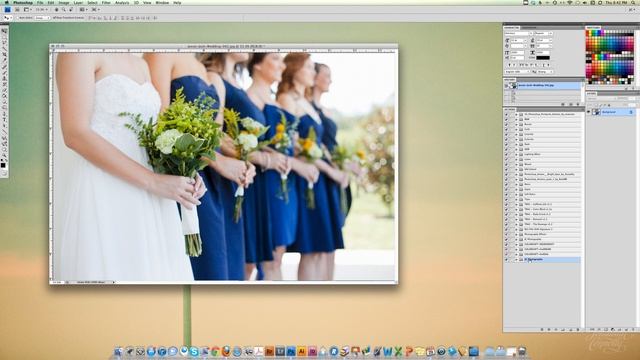Open Trash in the dock
The width and height of the screenshot is (640, 360).
[x=522, y=351]
